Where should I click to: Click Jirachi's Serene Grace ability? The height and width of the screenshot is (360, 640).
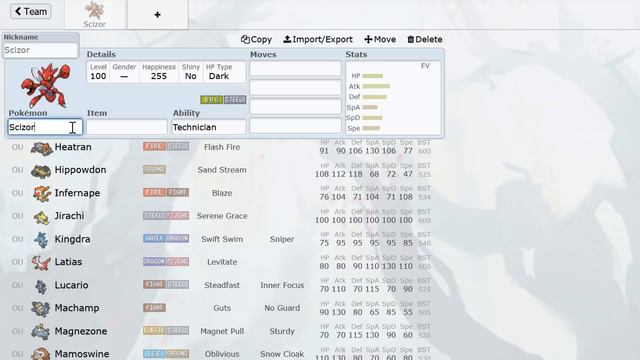222,216
